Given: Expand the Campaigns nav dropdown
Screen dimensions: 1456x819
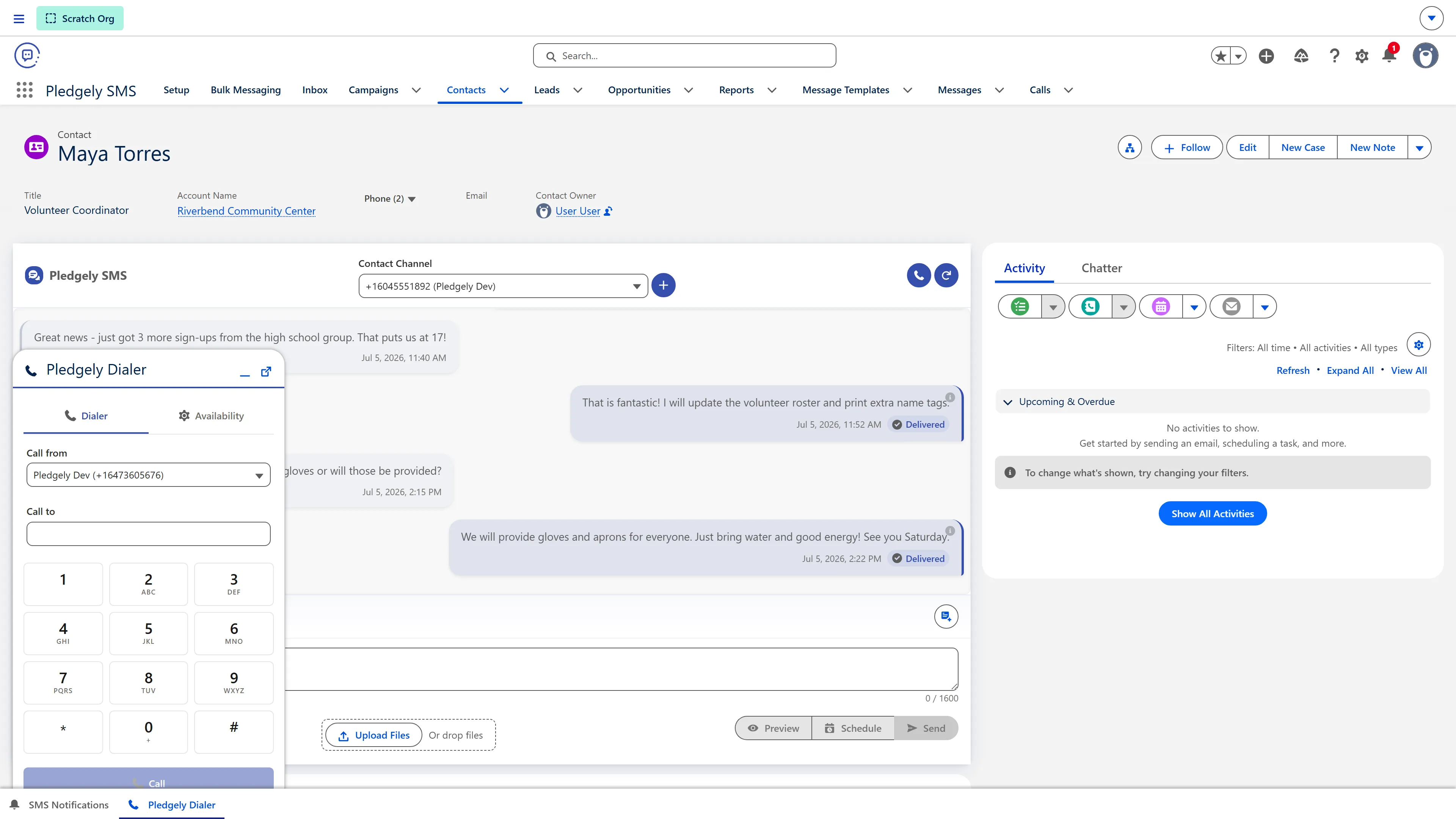Looking at the screenshot, I should 416,91.
